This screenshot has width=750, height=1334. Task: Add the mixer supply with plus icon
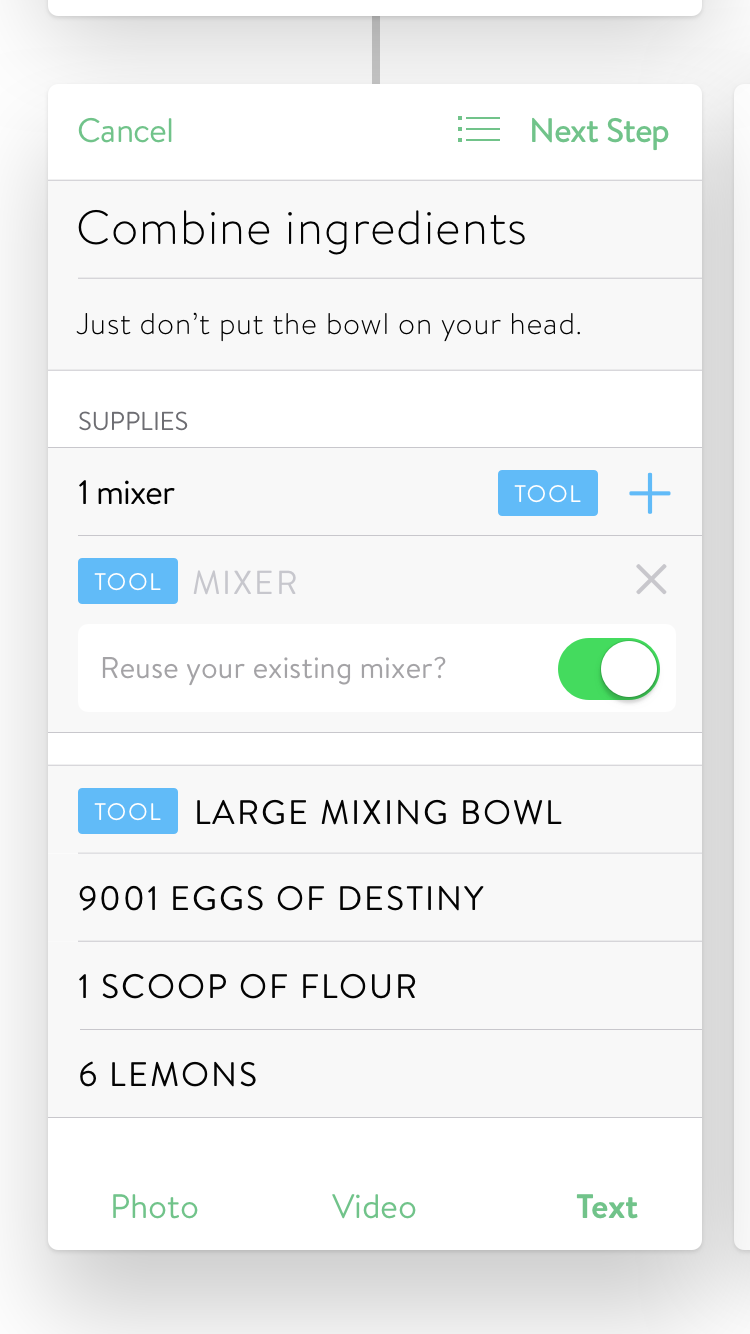click(x=650, y=493)
